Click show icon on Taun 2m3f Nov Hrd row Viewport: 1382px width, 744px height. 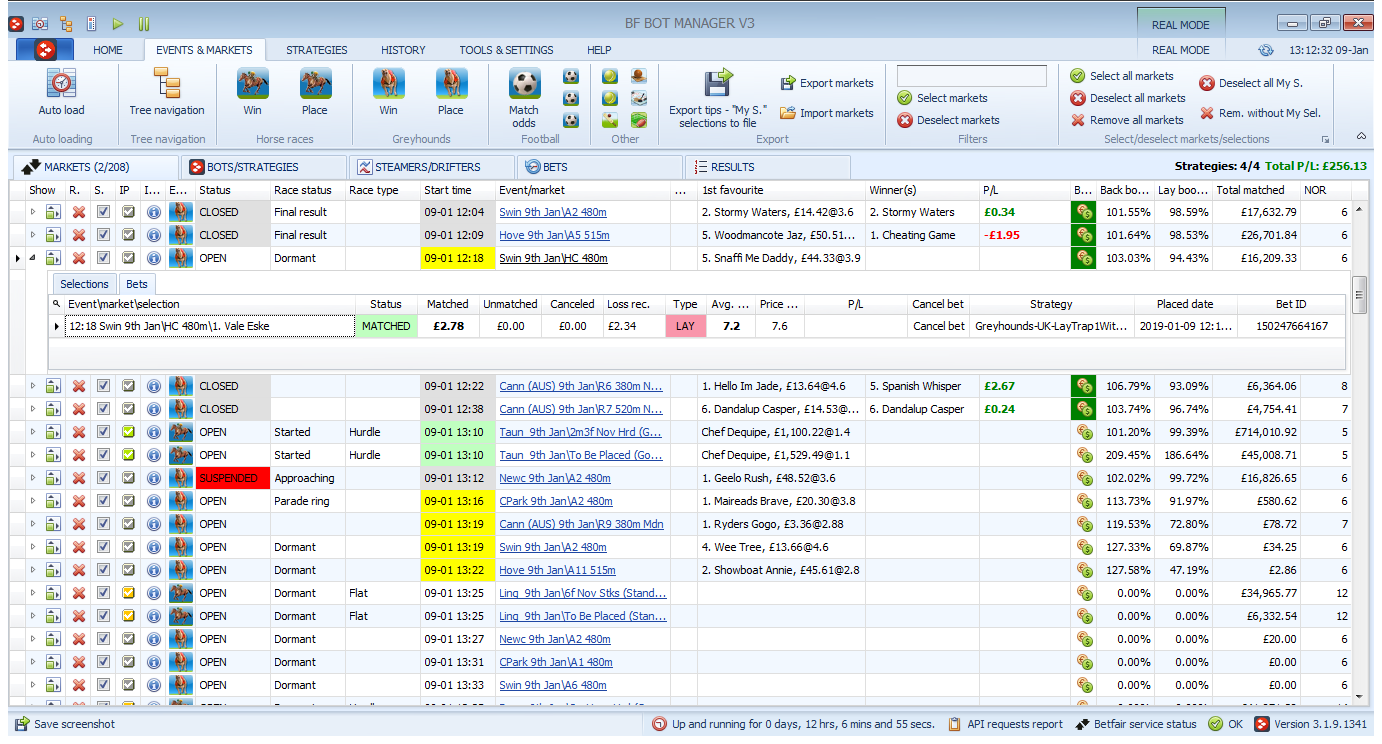pos(52,432)
